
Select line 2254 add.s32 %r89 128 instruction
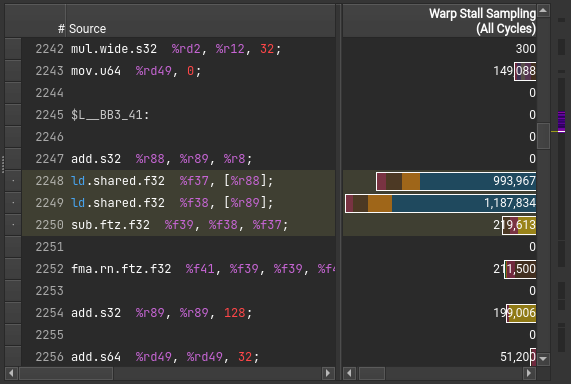(x=178, y=313)
